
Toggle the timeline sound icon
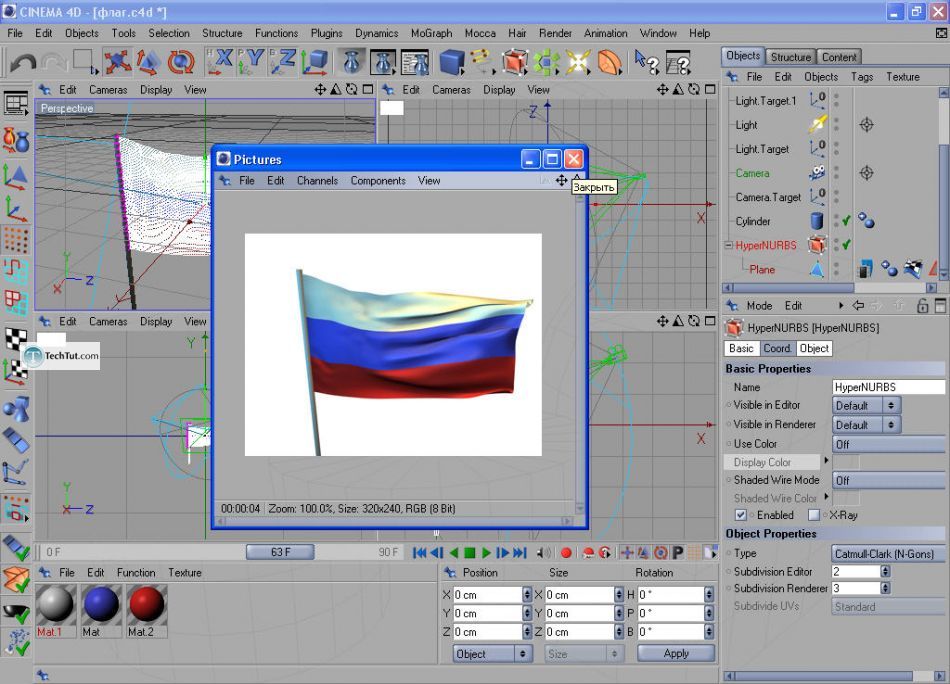click(544, 553)
